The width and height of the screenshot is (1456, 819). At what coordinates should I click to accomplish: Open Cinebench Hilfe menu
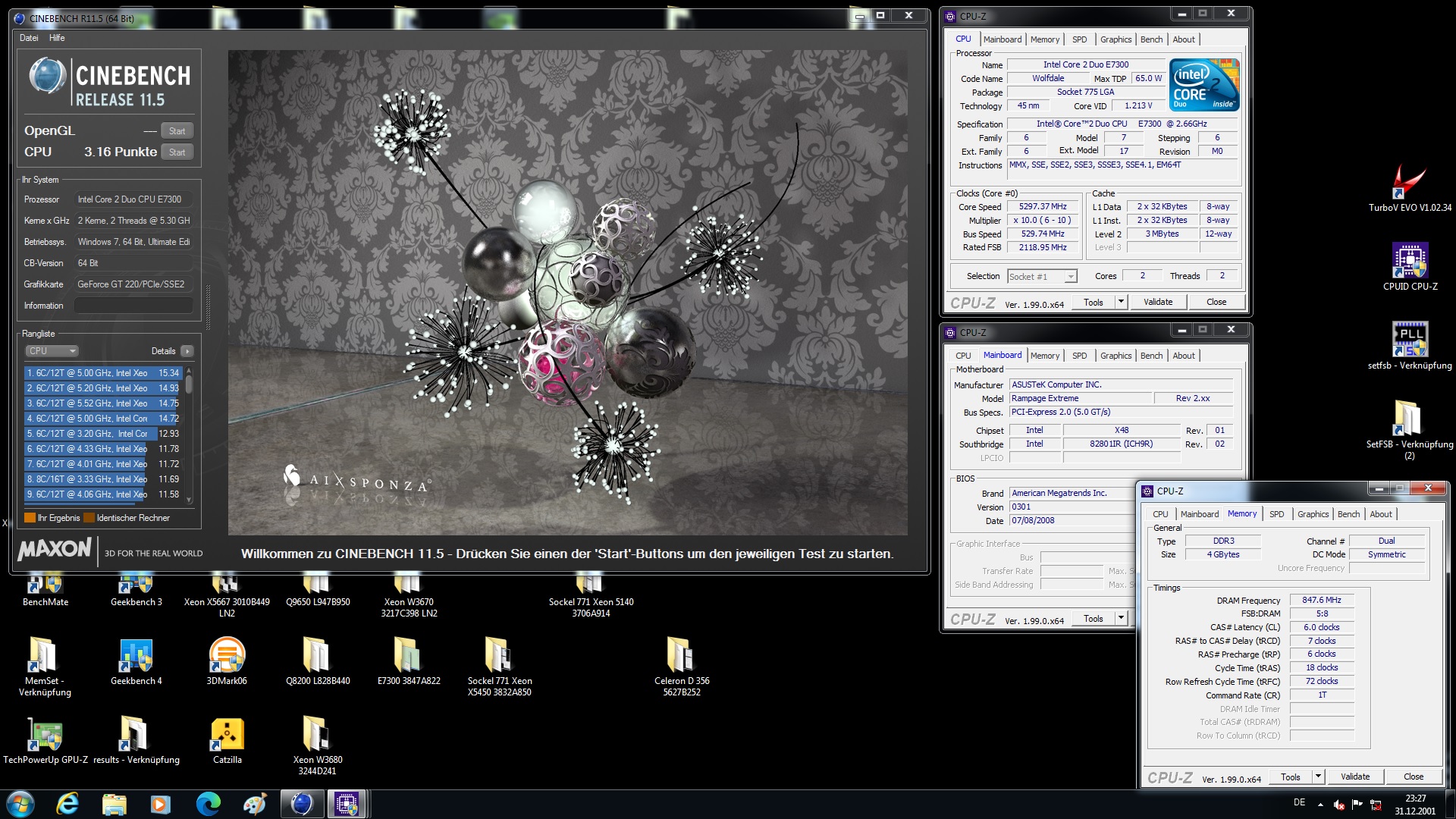tap(57, 38)
